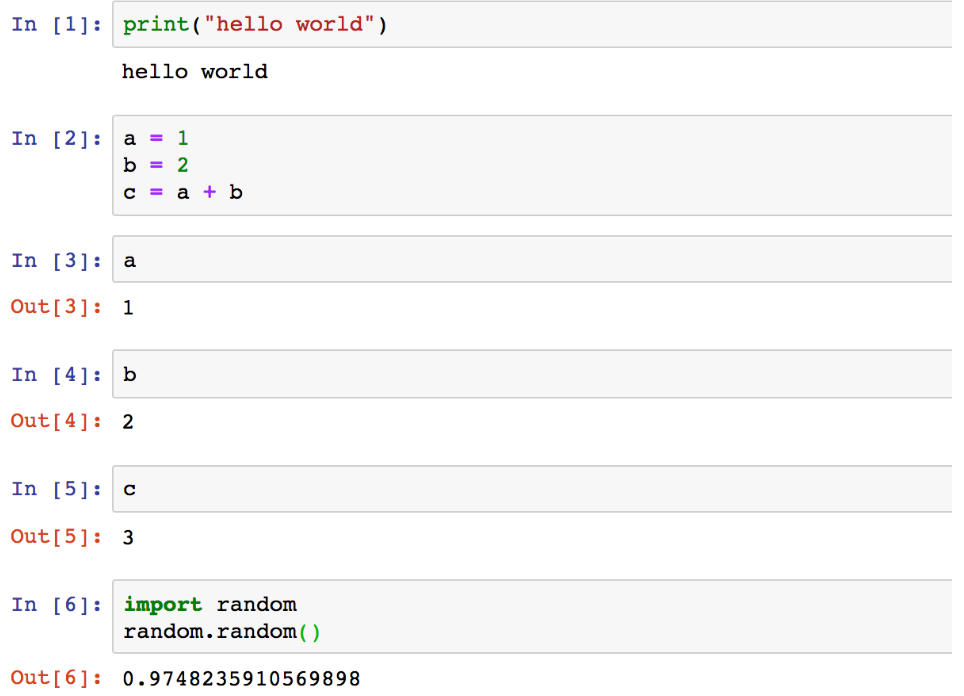Focus the In [4] cell containing "b"

[x=530, y=375]
